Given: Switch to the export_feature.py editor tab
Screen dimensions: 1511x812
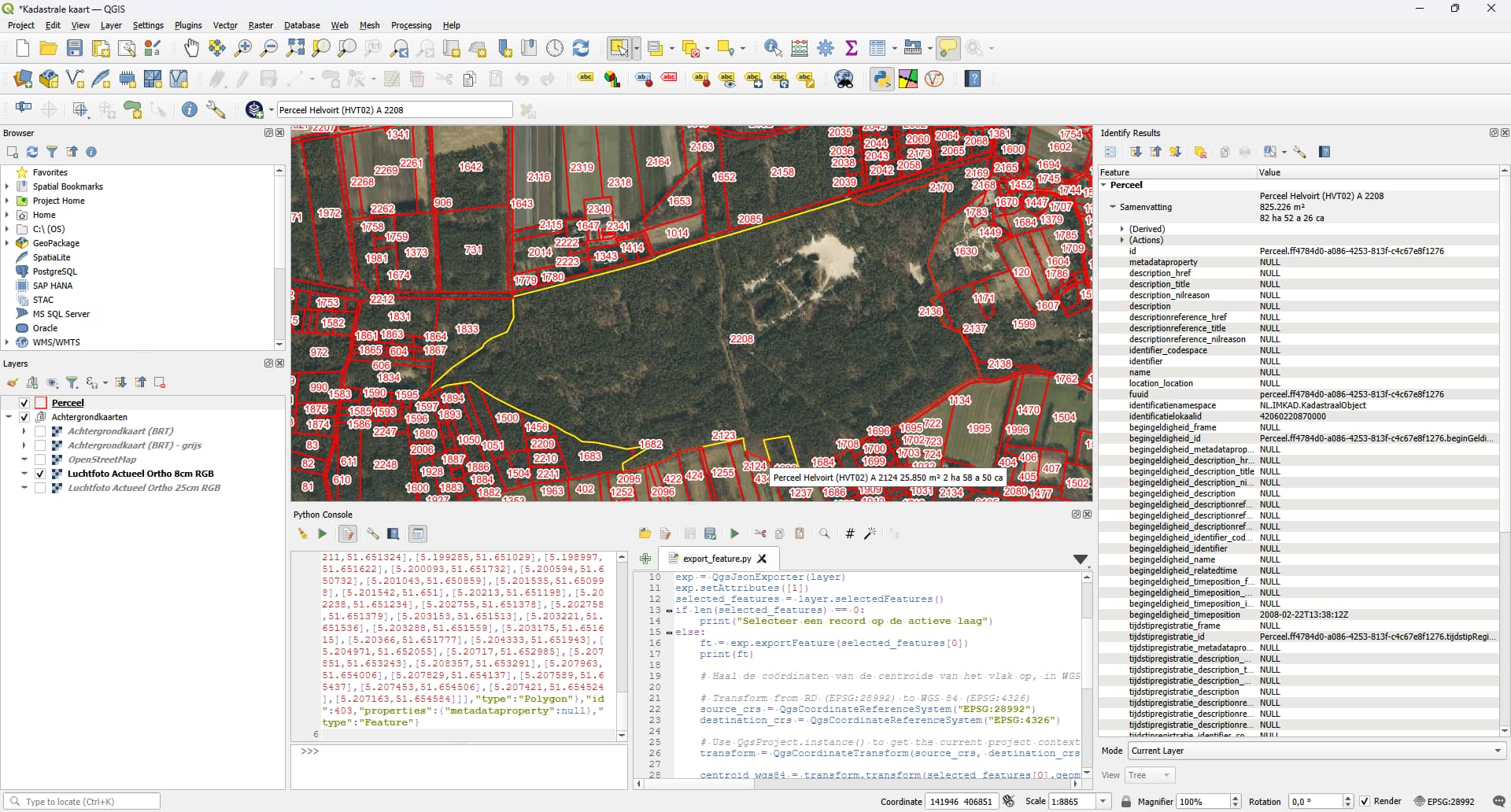Looking at the screenshot, I should pyautogui.click(x=716, y=559).
